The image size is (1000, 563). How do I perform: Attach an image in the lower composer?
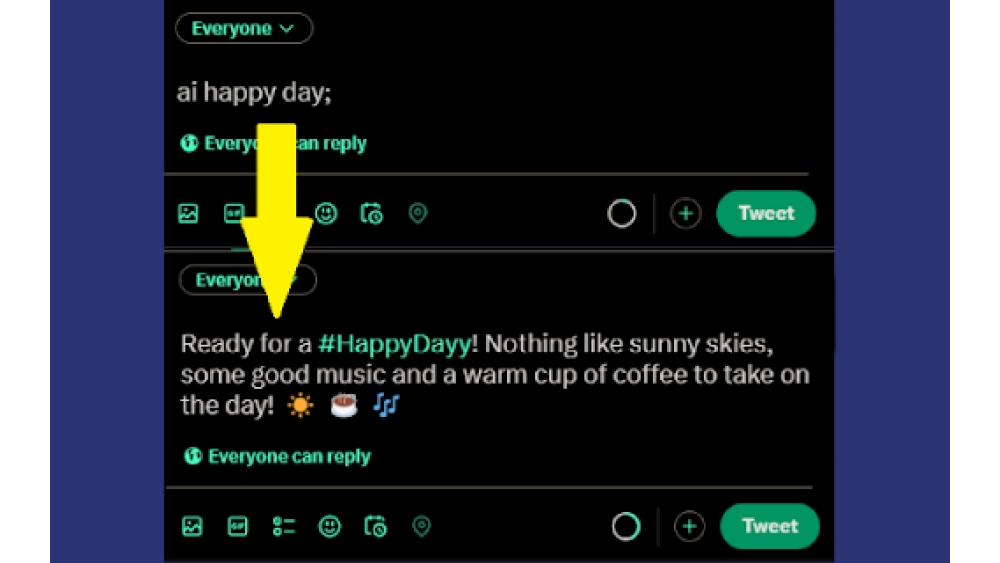pos(192,527)
